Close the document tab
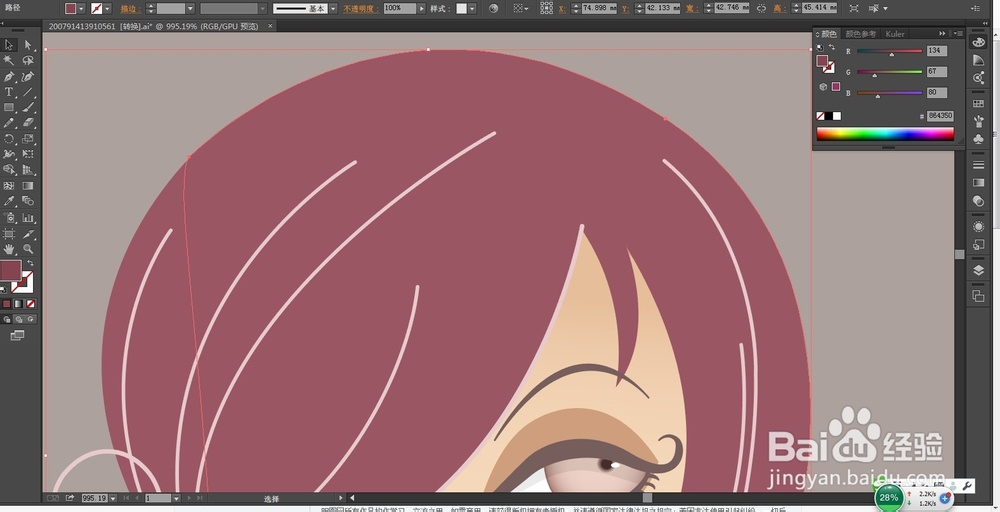This screenshot has width=1000, height=512. 270,26
